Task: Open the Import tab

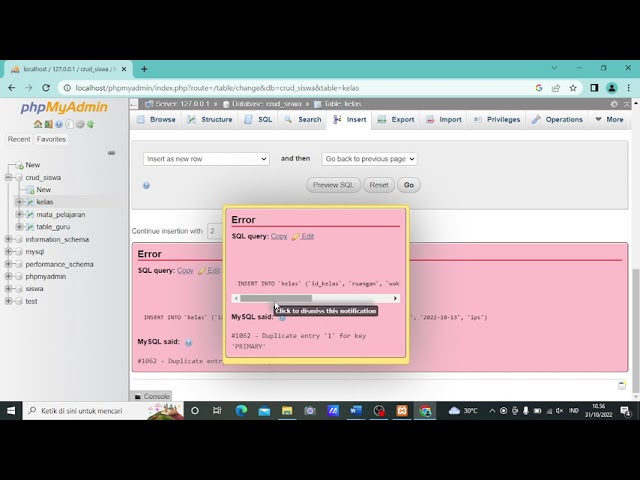Action: click(444, 120)
